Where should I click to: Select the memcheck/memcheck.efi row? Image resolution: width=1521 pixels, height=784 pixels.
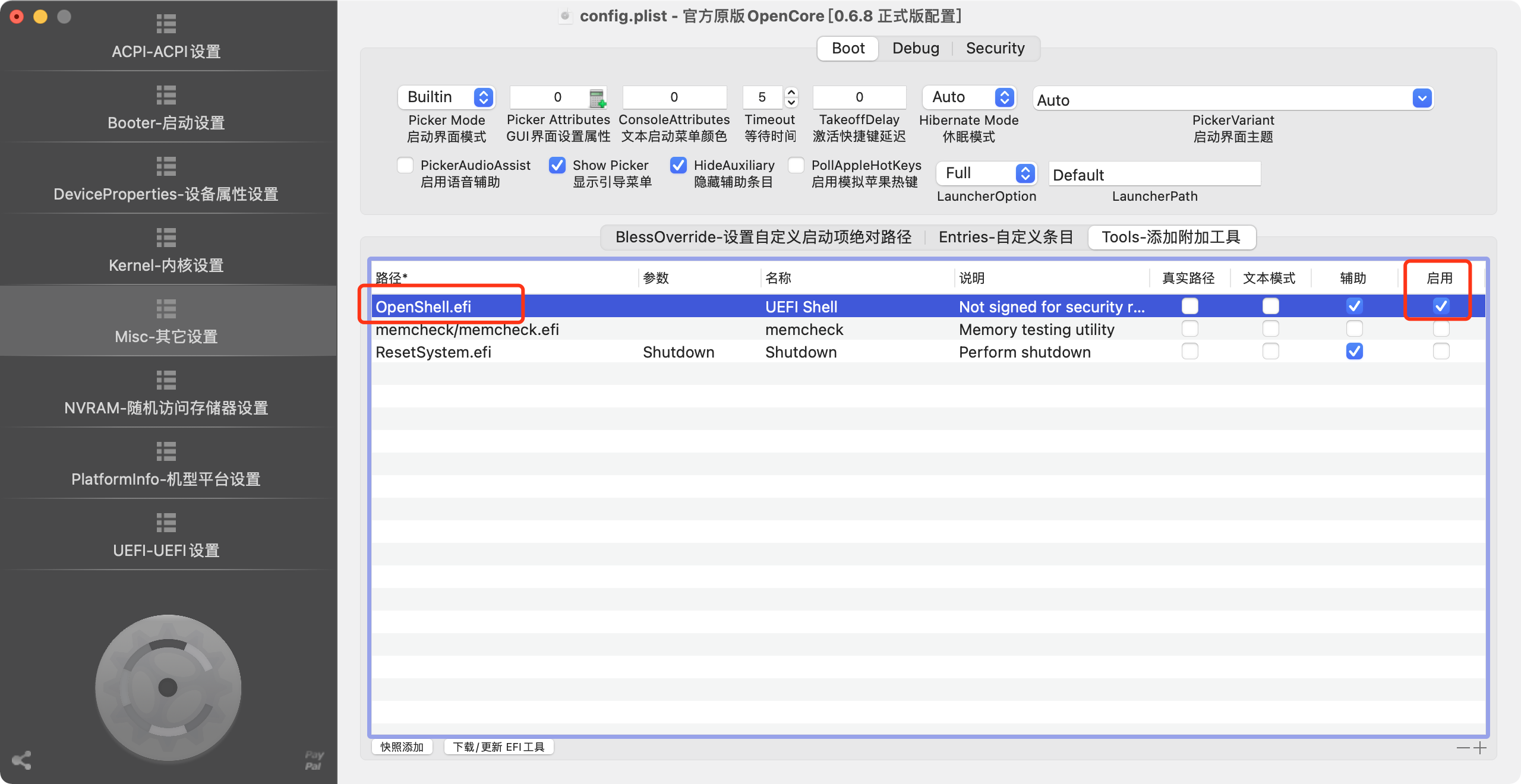coord(928,329)
